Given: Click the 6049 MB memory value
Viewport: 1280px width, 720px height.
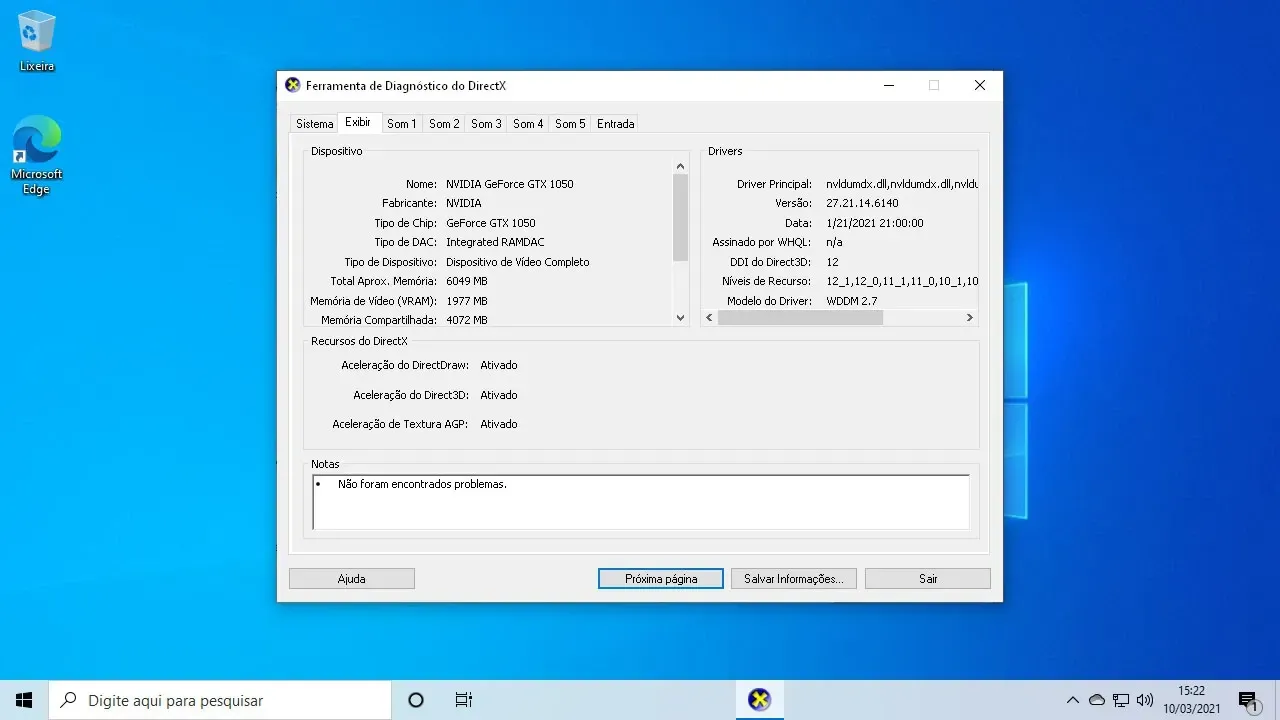Looking at the screenshot, I should (x=467, y=281).
